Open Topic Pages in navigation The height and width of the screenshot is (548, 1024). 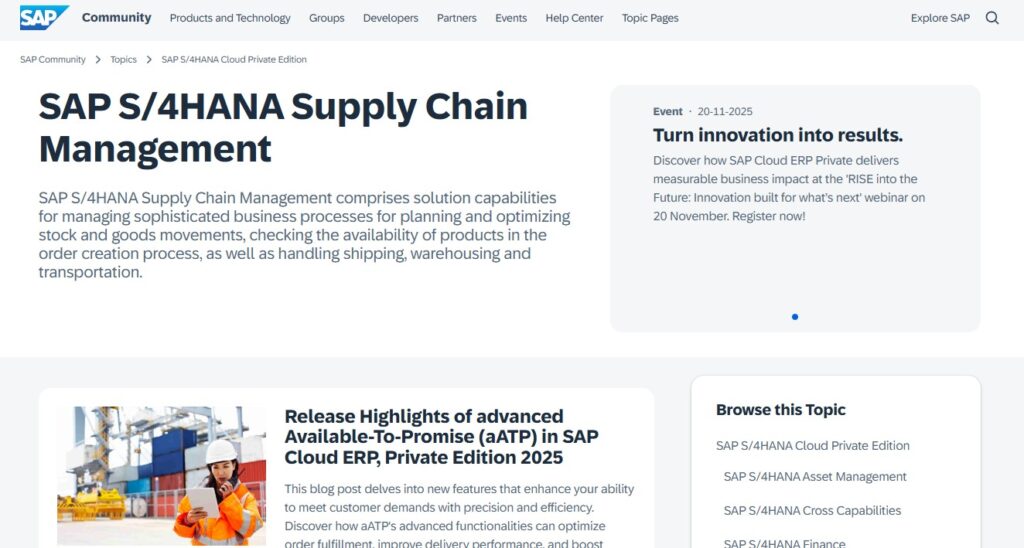[650, 18]
